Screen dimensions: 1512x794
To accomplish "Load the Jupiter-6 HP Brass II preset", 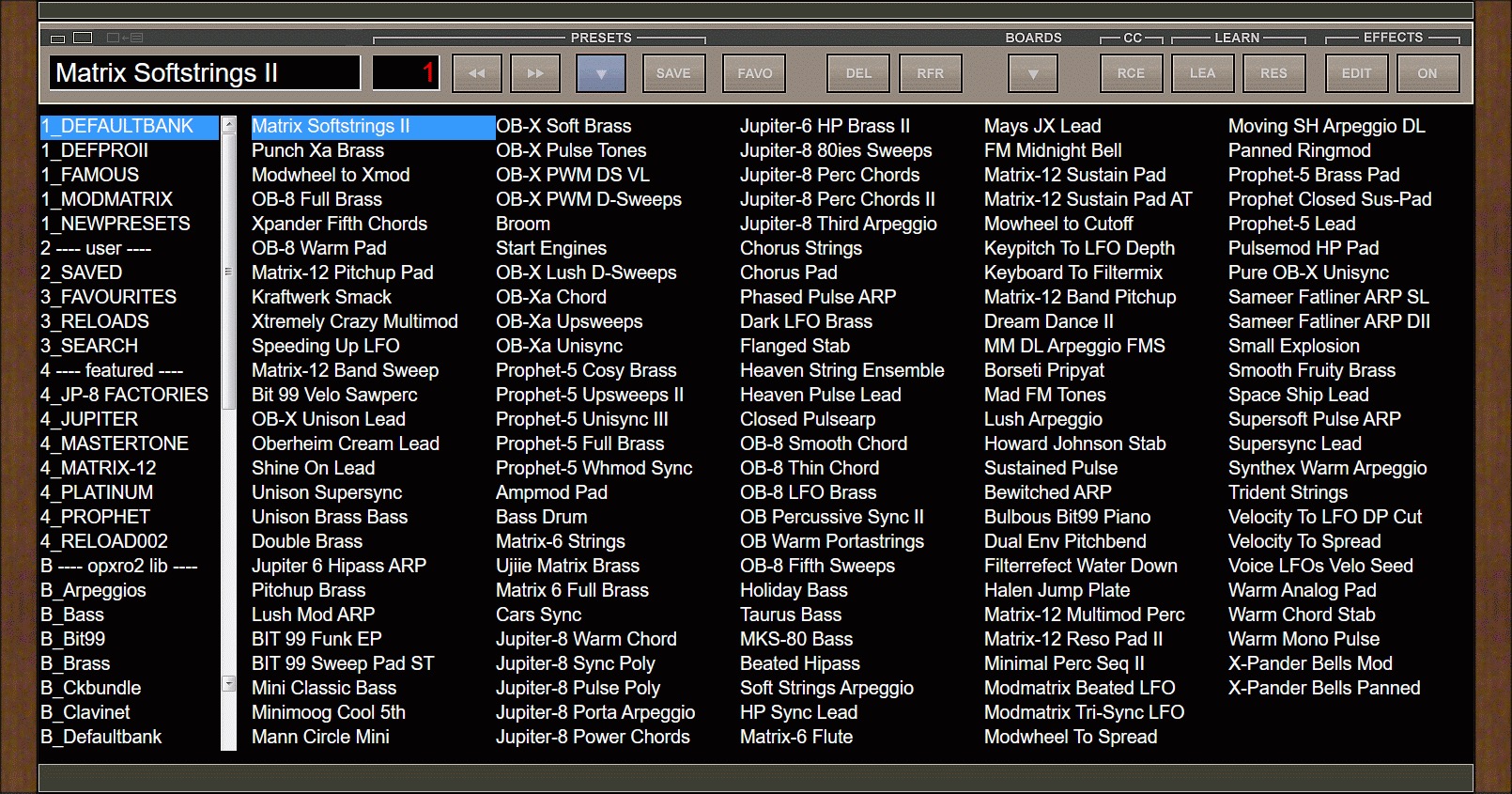I will pyautogui.click(x=825, y=126).
